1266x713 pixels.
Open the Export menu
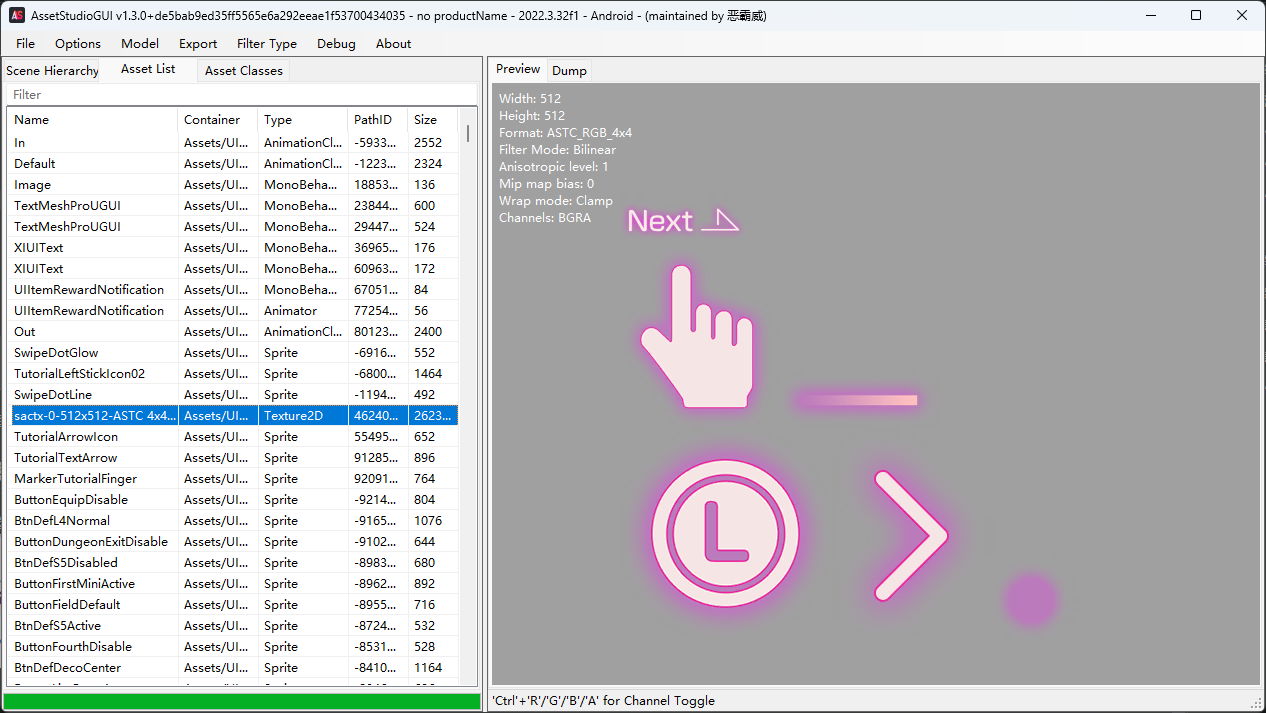(198, 44)
